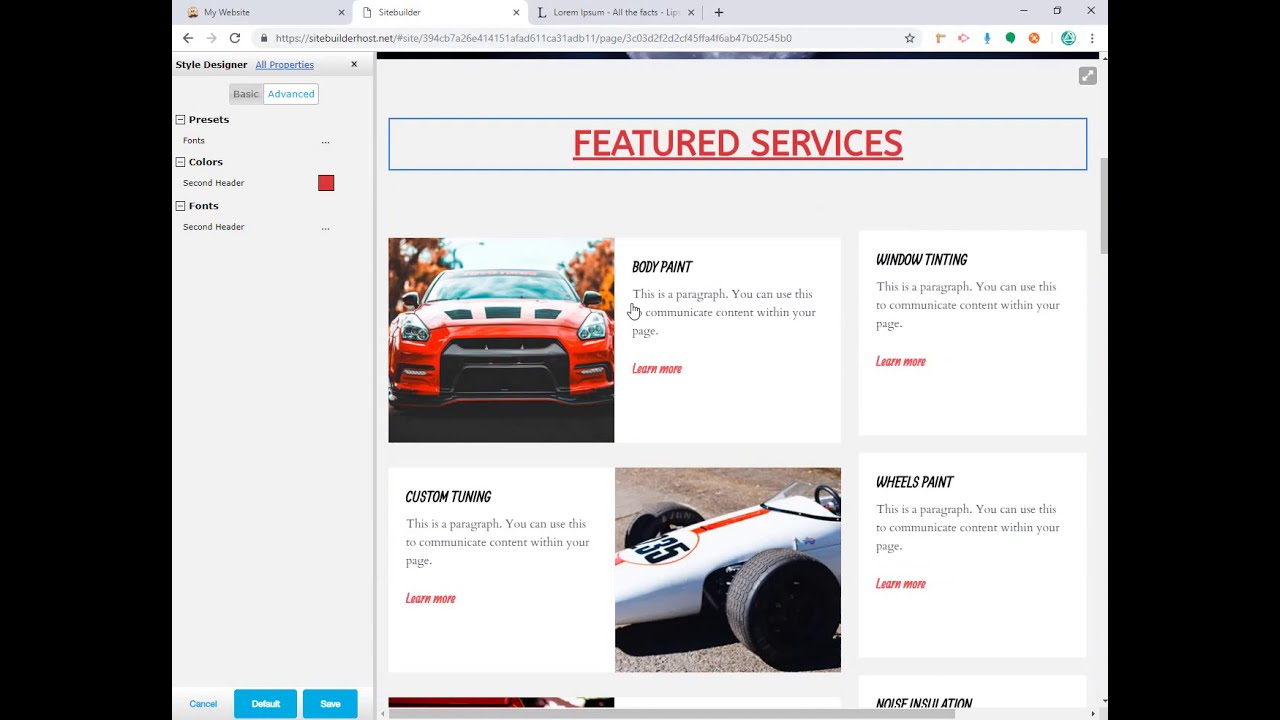The width and height of the screenshot is (1280, 720).
Task: Select the Sitebuilder browser tab
Action: pyautogui.click(x=440, y=12)
